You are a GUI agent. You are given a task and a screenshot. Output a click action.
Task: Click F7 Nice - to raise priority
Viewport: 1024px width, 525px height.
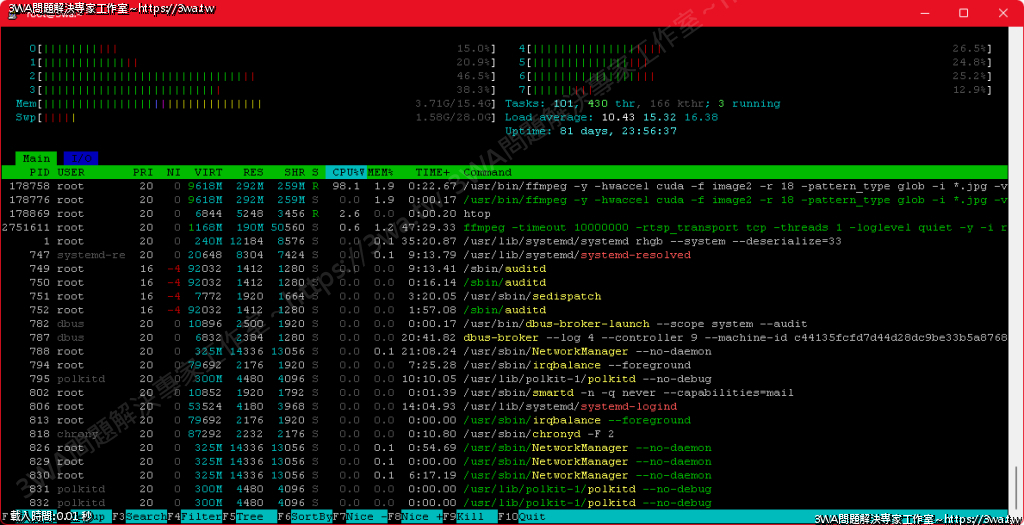pos(357,517)
